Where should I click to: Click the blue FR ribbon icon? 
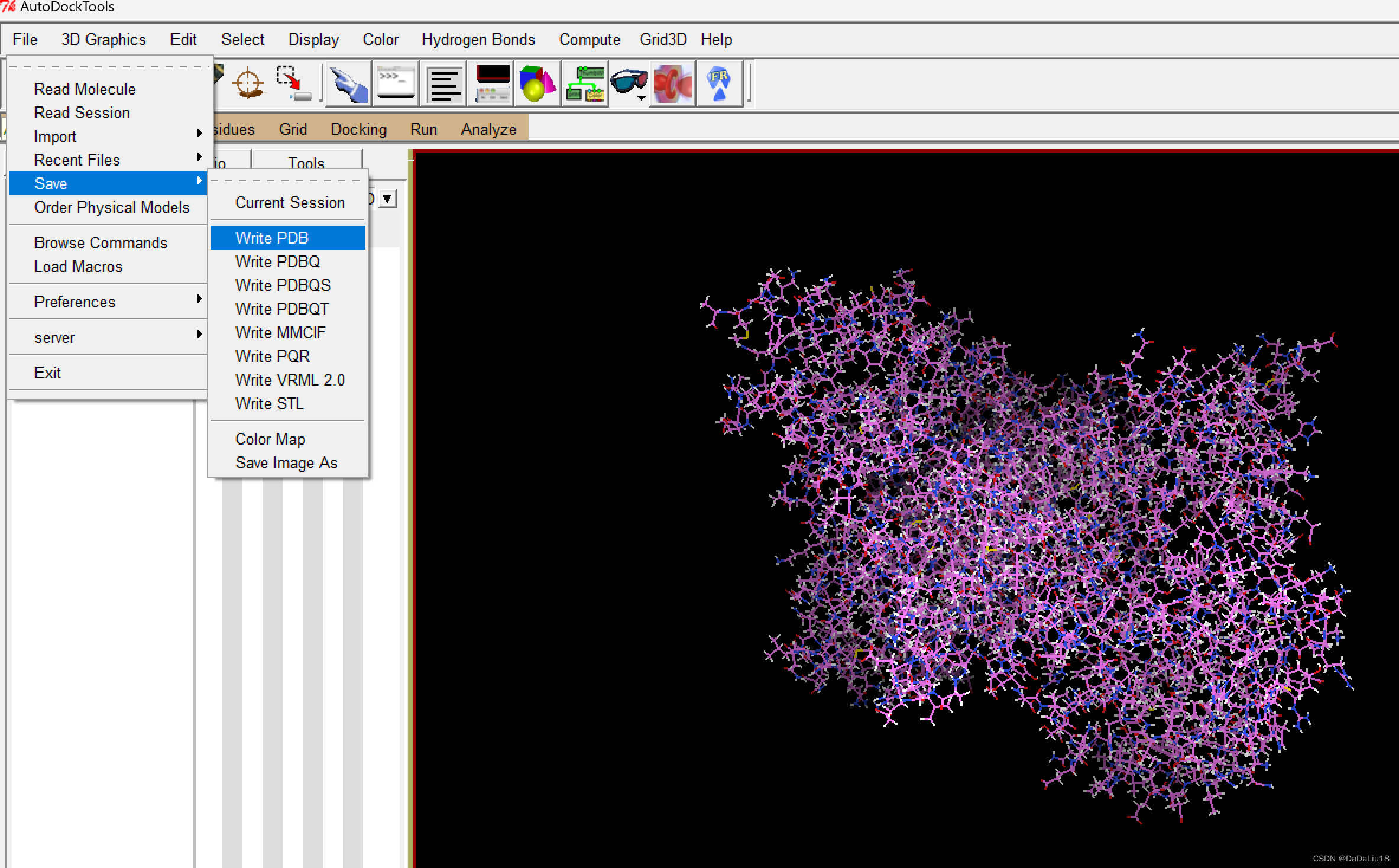[x=719, y=84]
